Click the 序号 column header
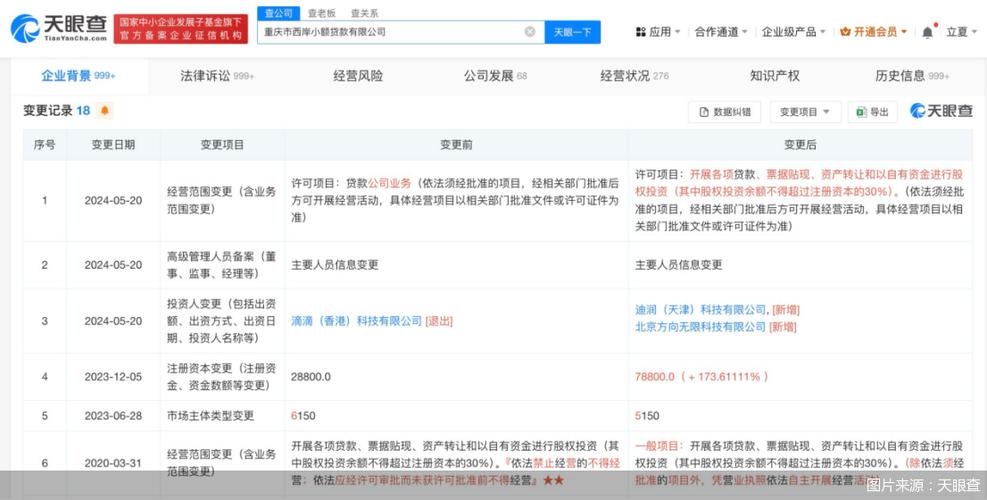 tap(45, 145)
